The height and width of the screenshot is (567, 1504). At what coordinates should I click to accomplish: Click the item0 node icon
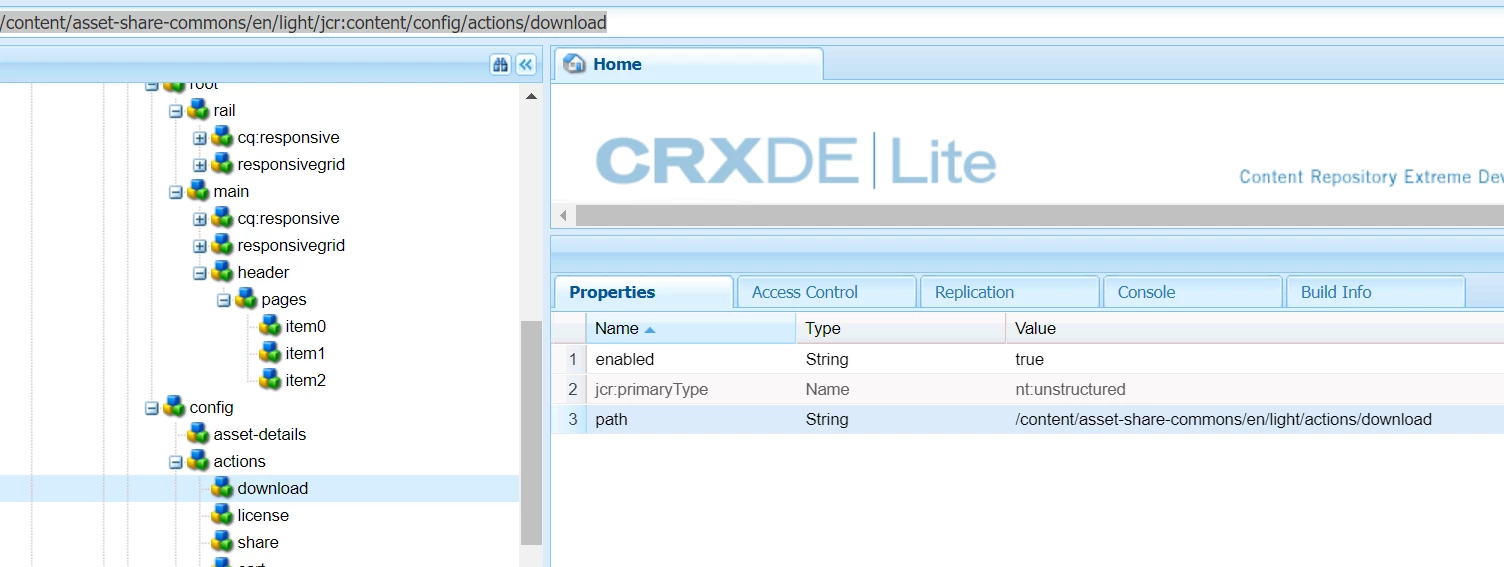click(x=270, y=326)
